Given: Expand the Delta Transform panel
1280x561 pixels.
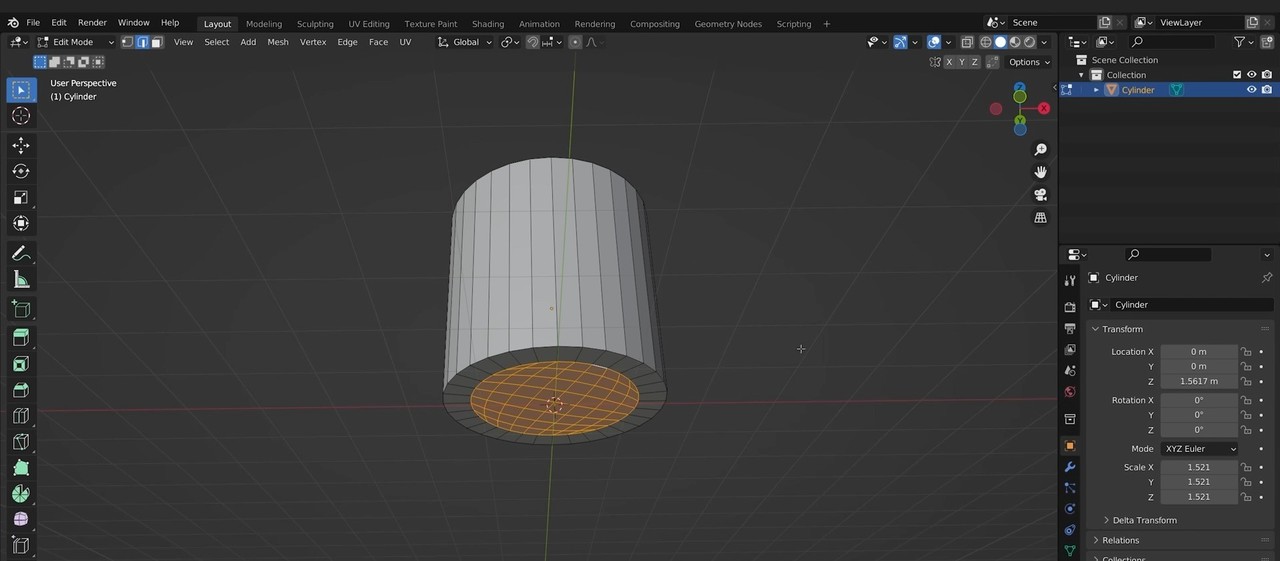Looking at the screenshot, I should (1144, 520).
